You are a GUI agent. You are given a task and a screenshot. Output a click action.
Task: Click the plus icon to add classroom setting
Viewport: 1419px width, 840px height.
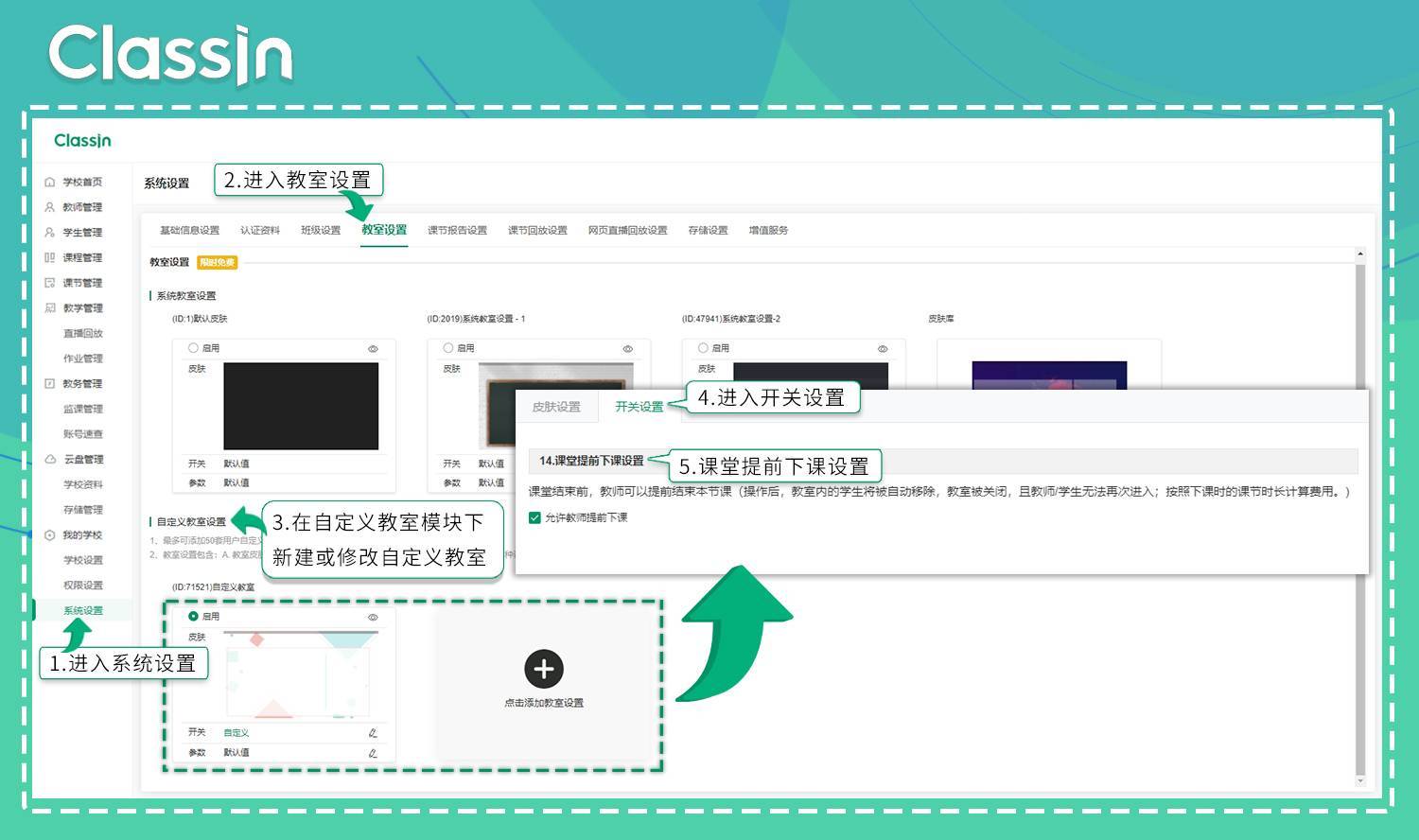tap(544, 669)
